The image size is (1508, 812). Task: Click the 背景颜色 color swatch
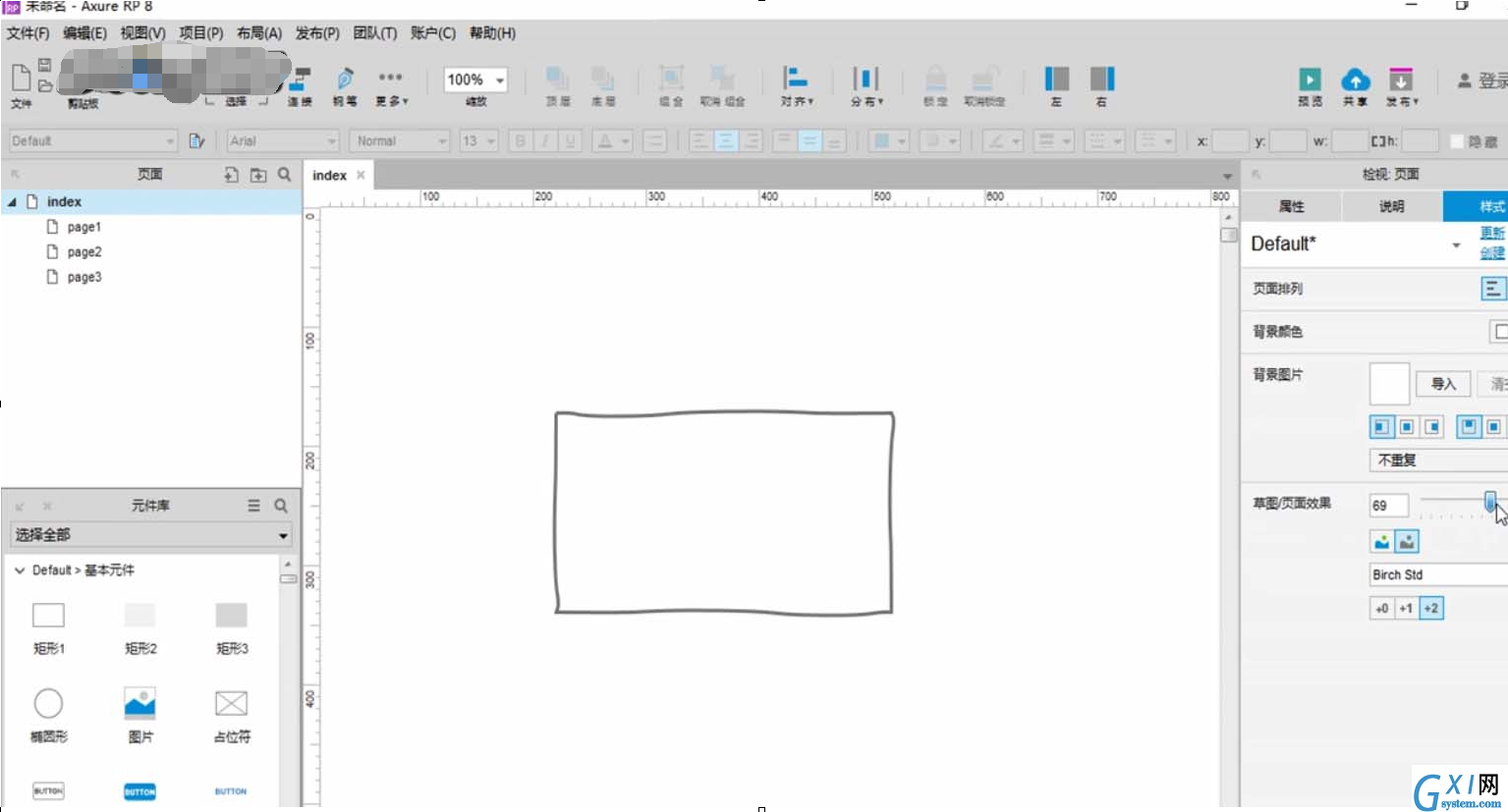click(1499, 332)
